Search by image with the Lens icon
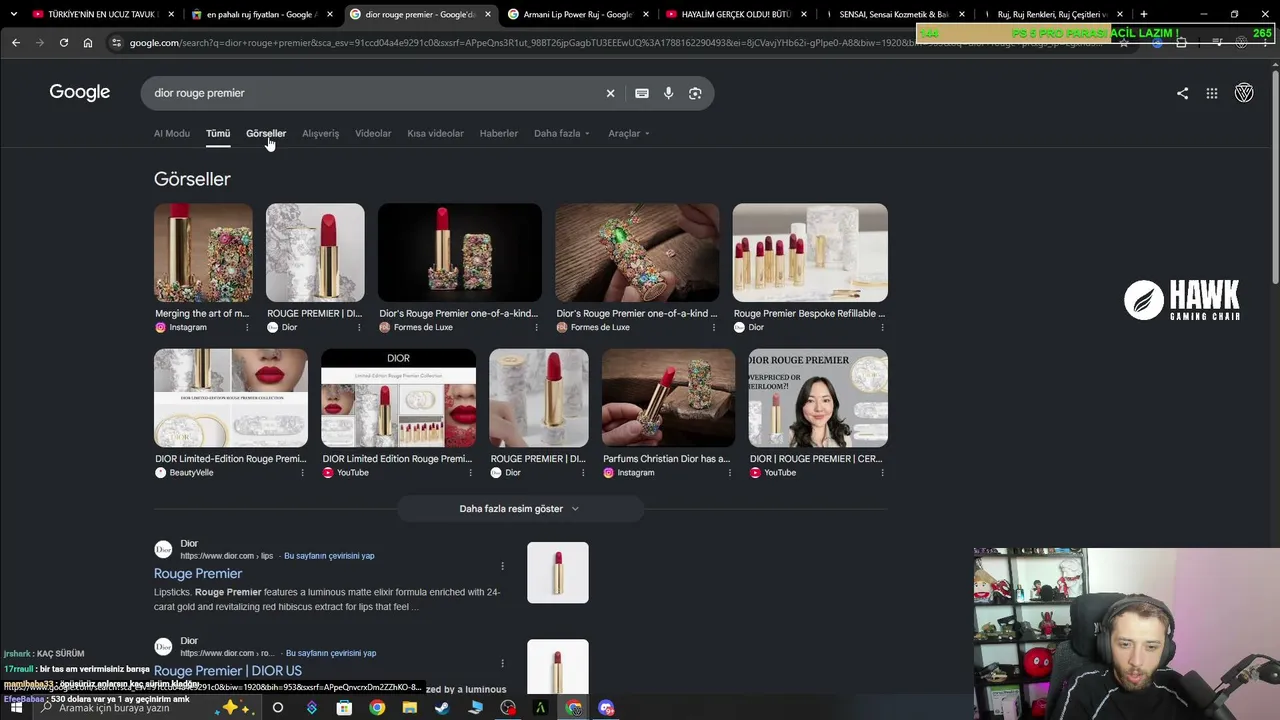This screenshot has height=720, width=1280. coord(695,93)
